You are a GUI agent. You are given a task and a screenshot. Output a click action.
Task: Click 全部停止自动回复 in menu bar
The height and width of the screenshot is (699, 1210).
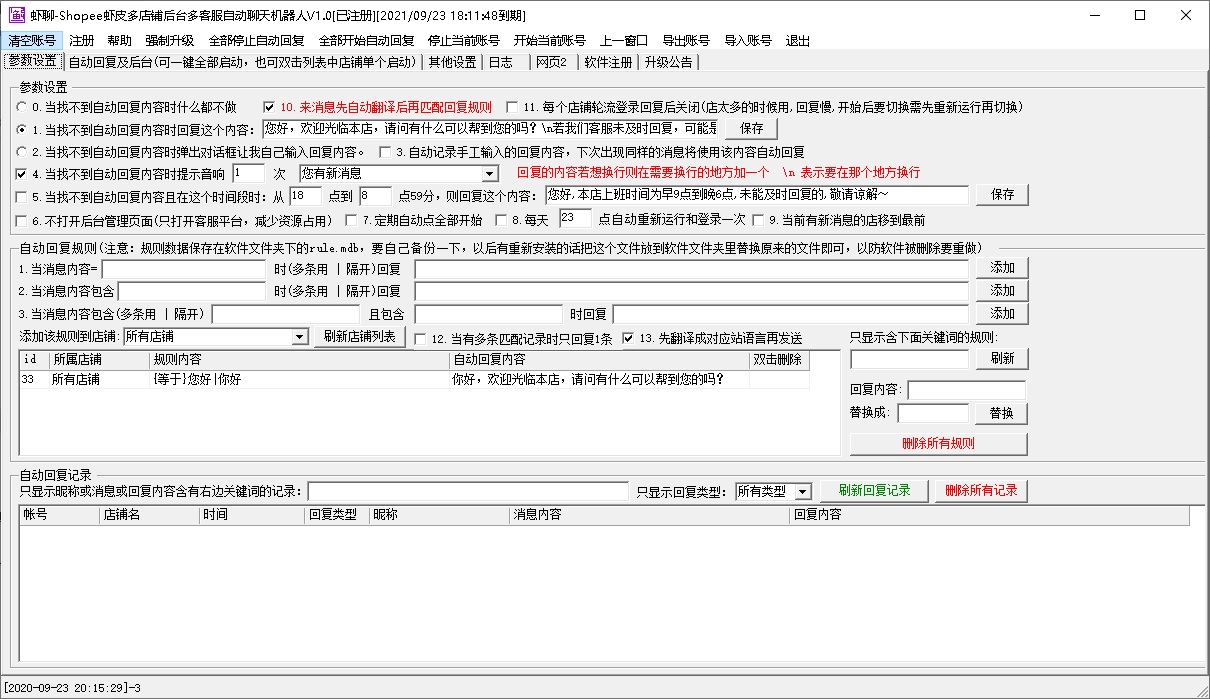coord(256,41)
